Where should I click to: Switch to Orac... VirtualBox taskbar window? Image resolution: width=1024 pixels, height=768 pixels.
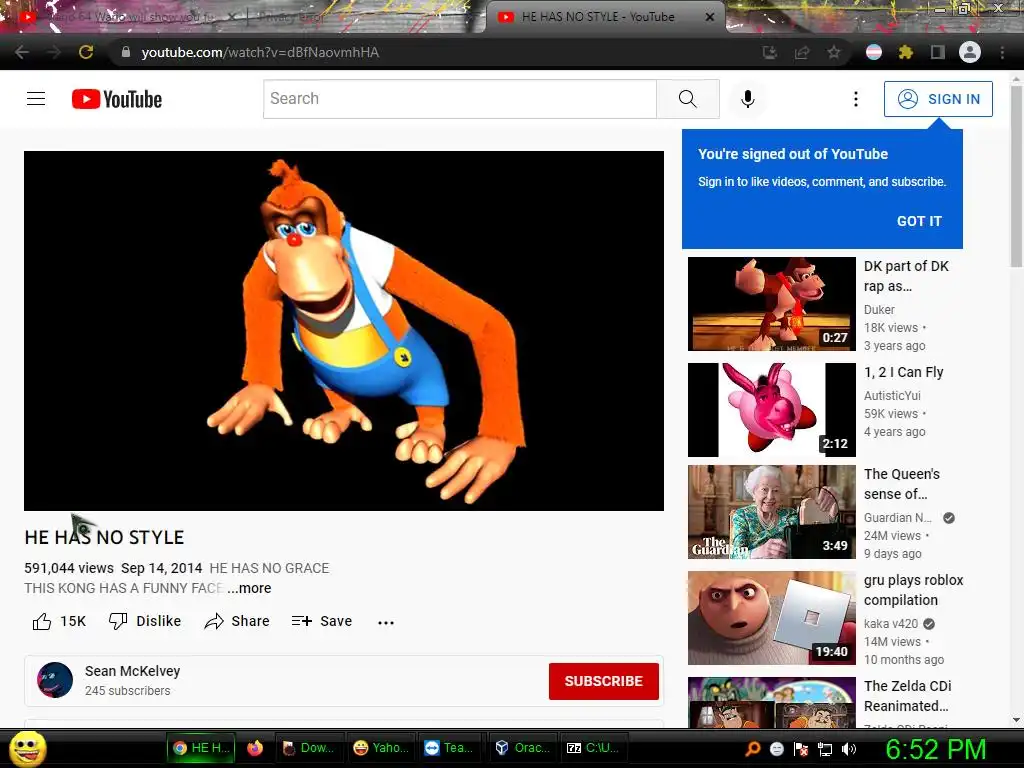click(x=523, y=748)
